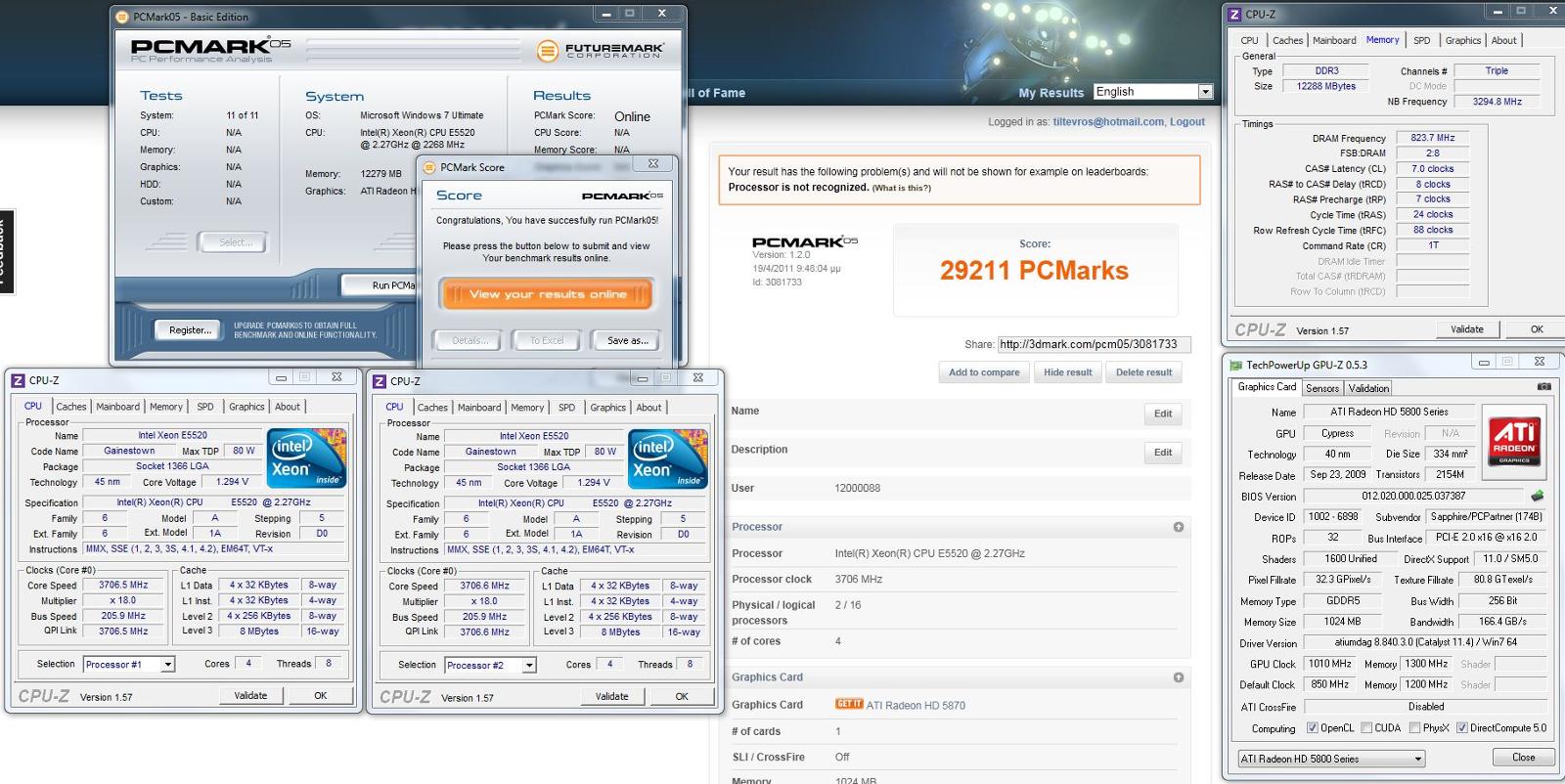Click the Delete result button

[x=1143, y=372]
